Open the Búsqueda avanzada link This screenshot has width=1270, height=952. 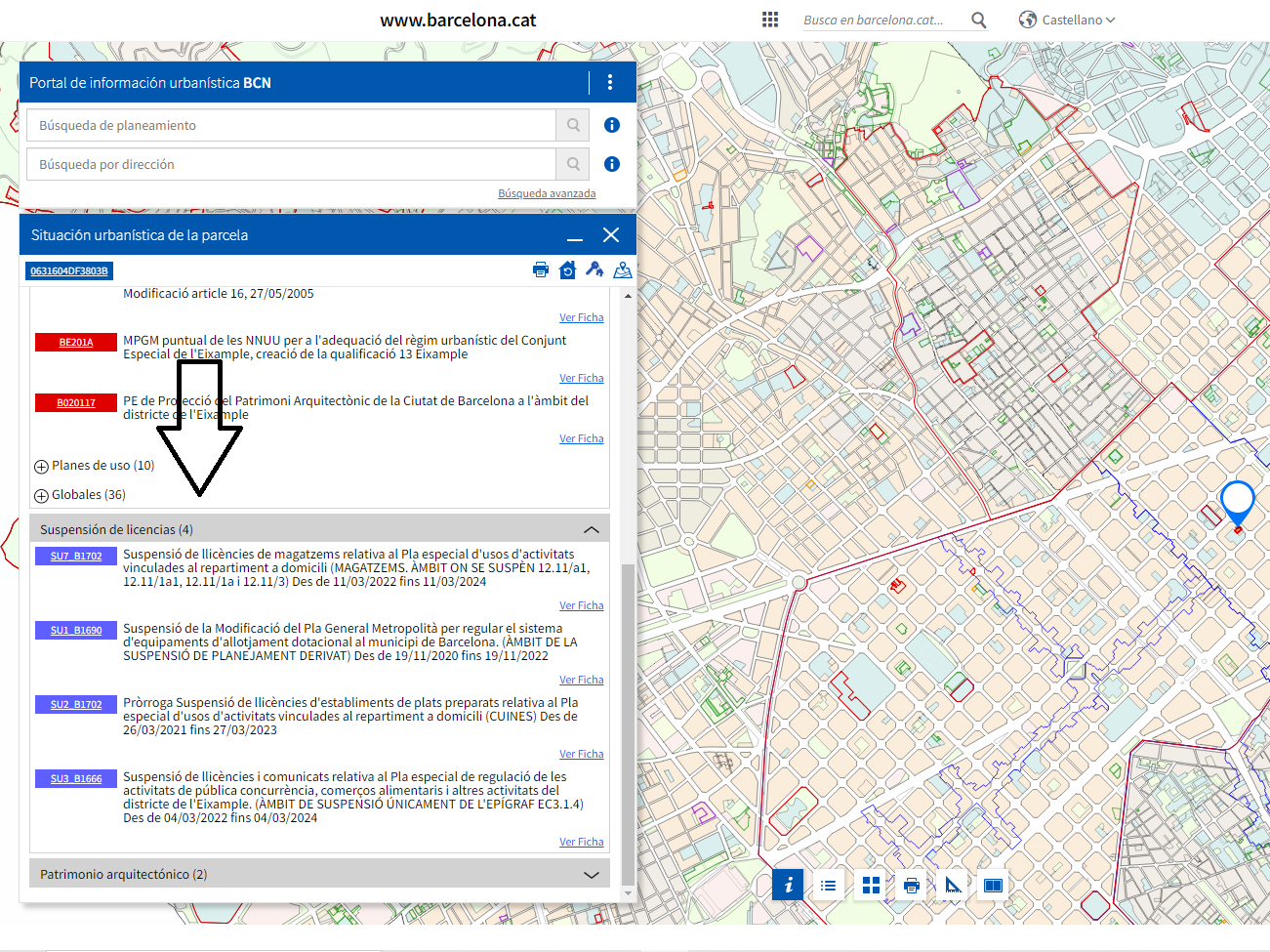547,193
